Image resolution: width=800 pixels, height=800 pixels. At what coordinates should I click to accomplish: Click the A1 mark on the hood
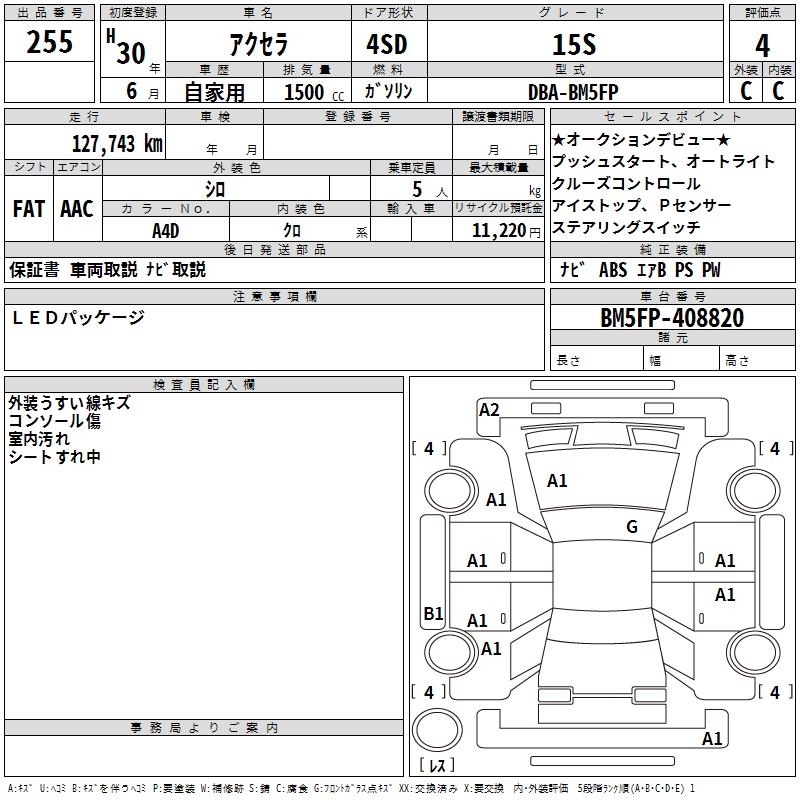(x=557, y=481)
